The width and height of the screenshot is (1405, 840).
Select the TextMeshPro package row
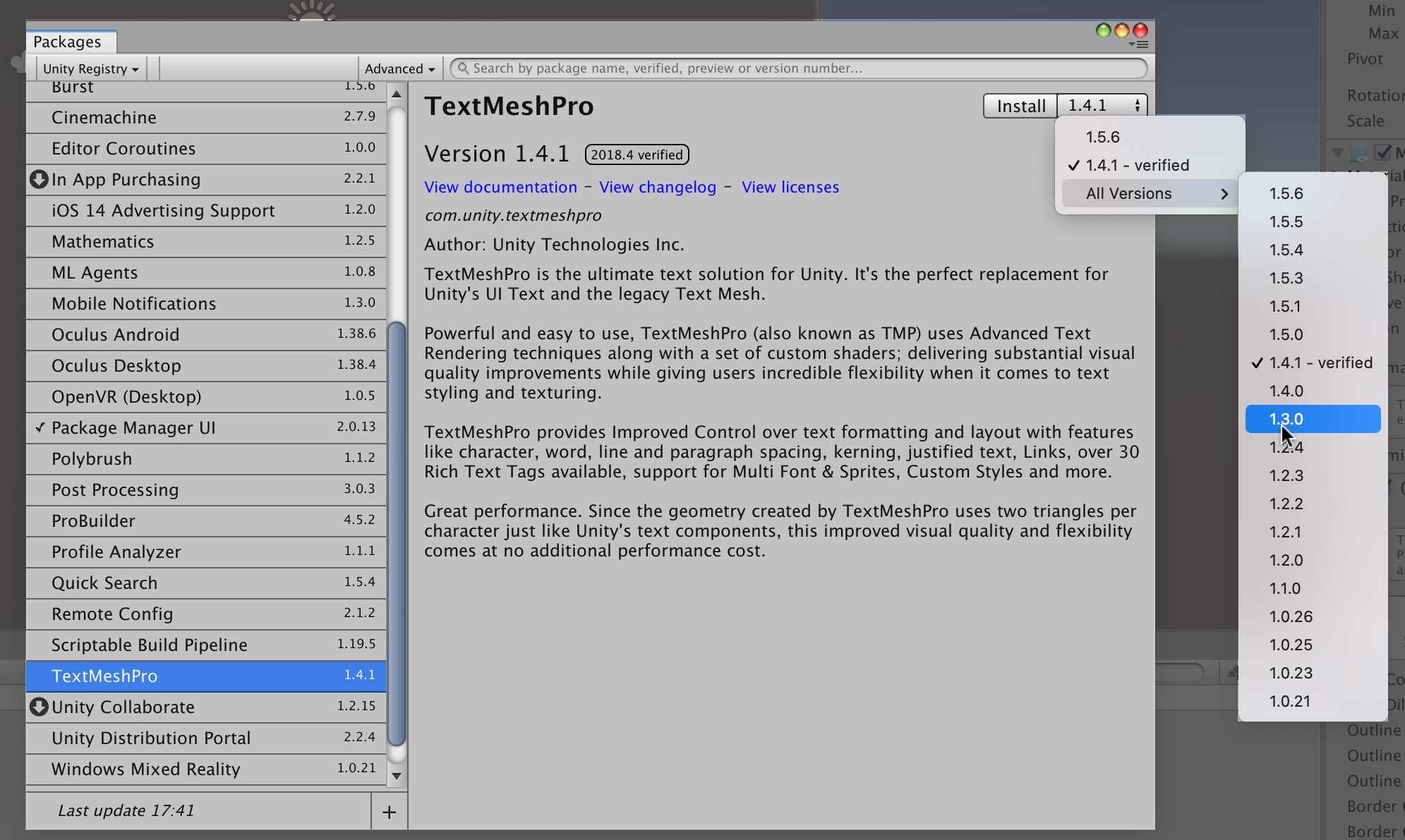pyautogui.click(x=206, y=676)
